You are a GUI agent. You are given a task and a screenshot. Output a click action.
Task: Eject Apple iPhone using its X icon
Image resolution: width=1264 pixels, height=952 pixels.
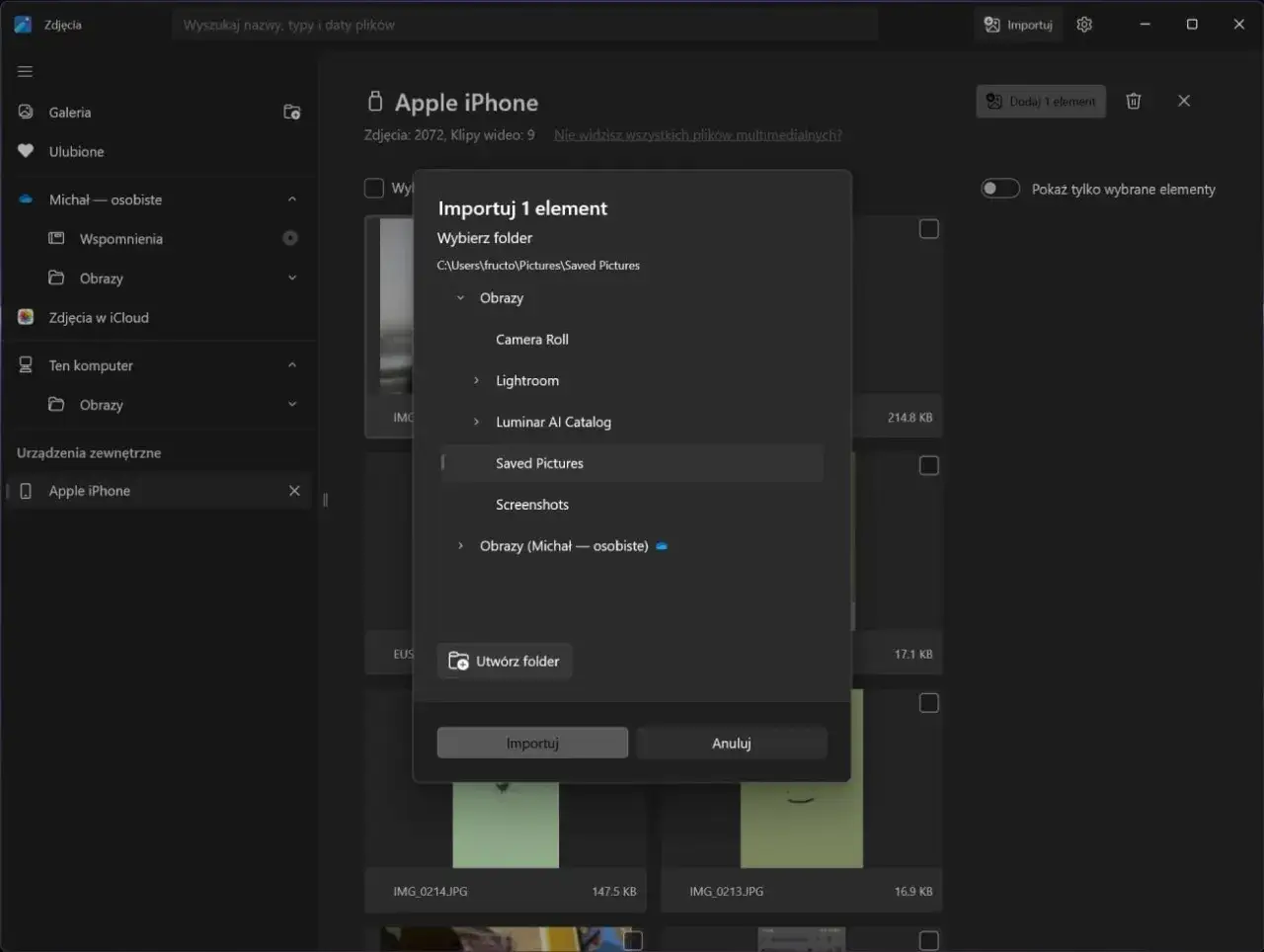[x=293, y=490]
